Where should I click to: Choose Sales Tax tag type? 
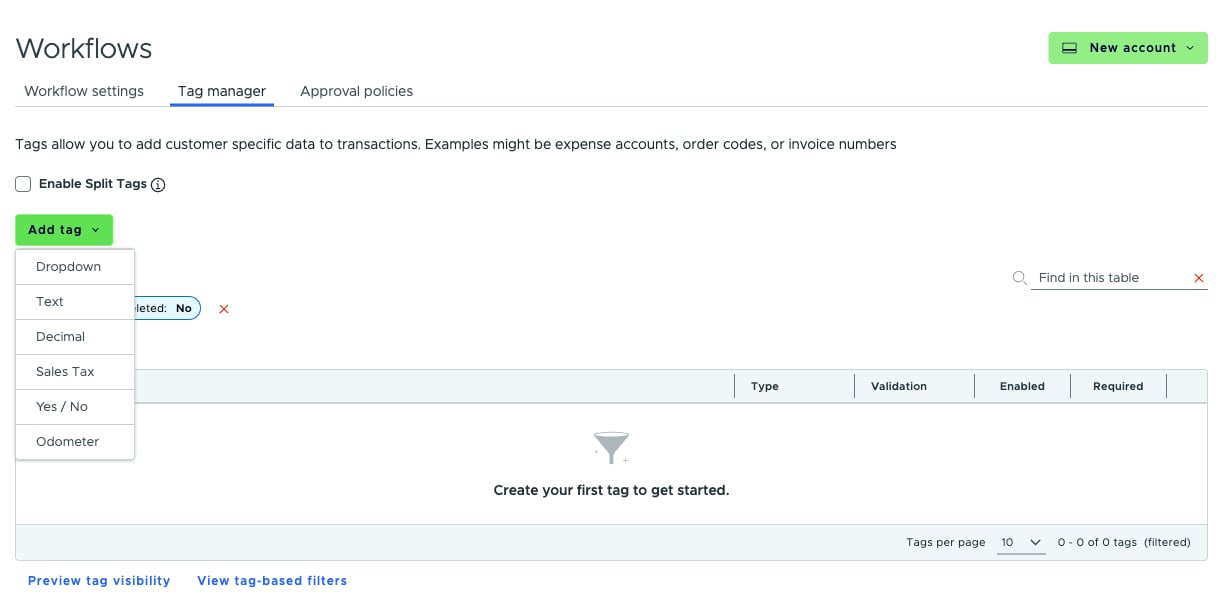(75, 372)
